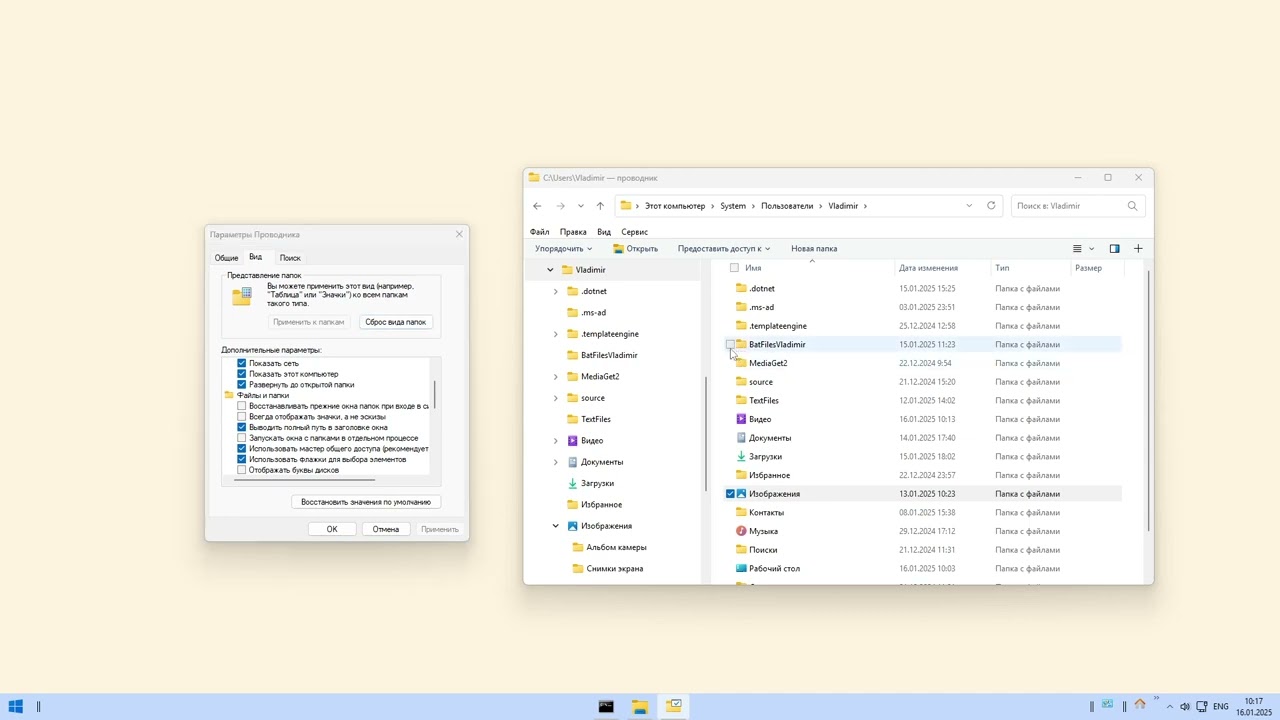Click the Загрузки download icon in file list

coord(741,457)
